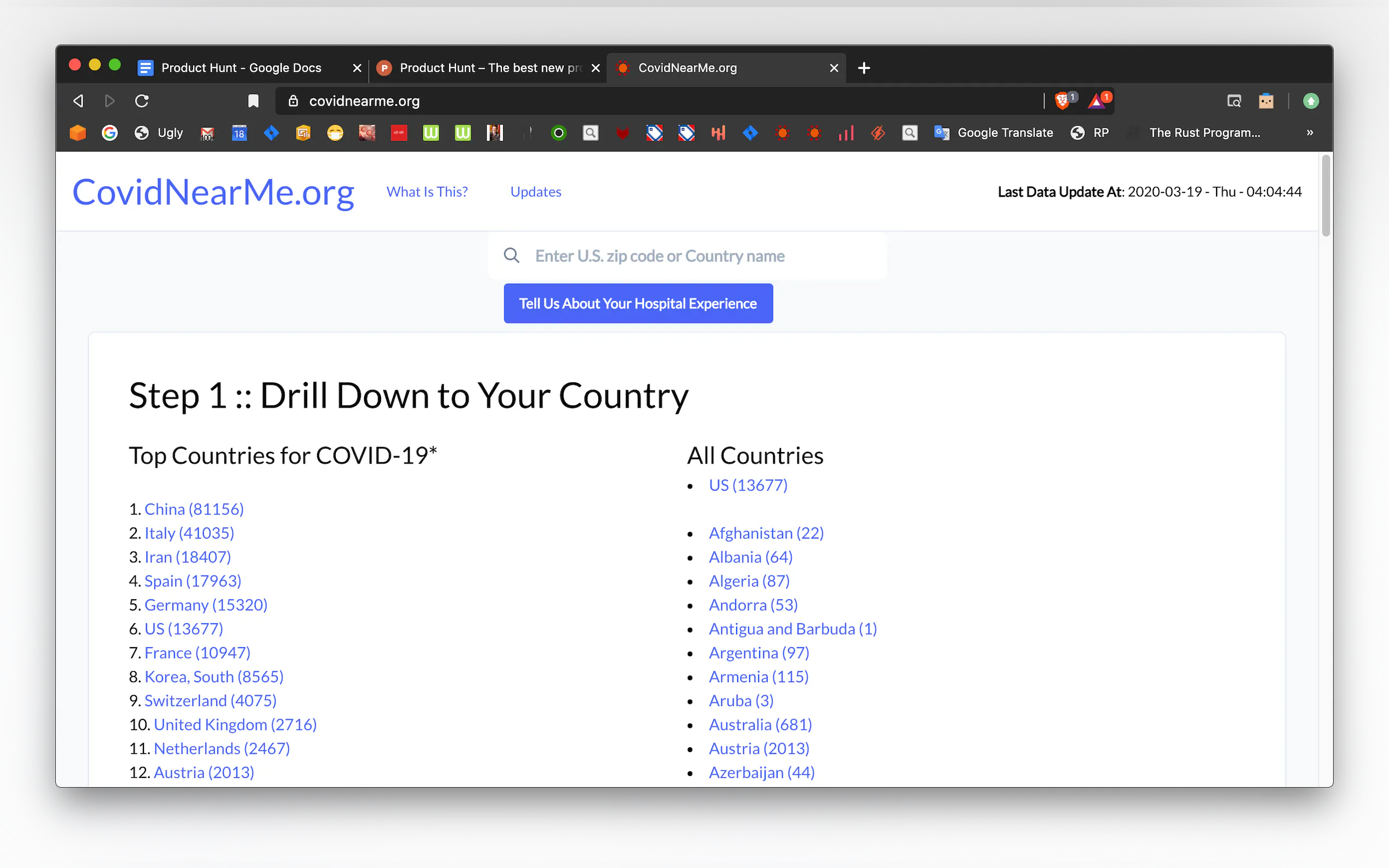
Task: Reload the page with refresh icon
Action: point(142,101)
